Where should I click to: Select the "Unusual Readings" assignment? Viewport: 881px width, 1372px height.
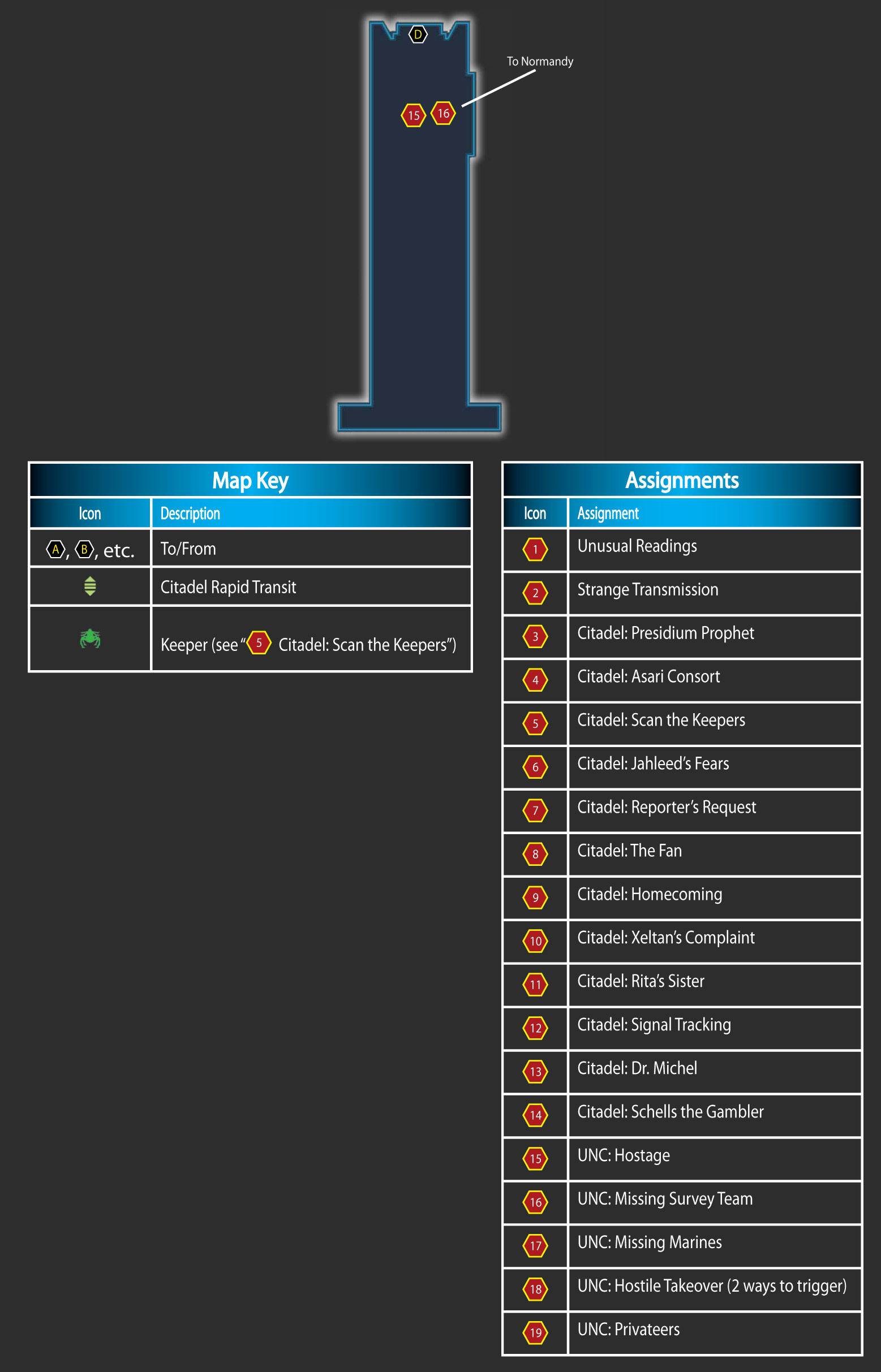click(637, 546)
